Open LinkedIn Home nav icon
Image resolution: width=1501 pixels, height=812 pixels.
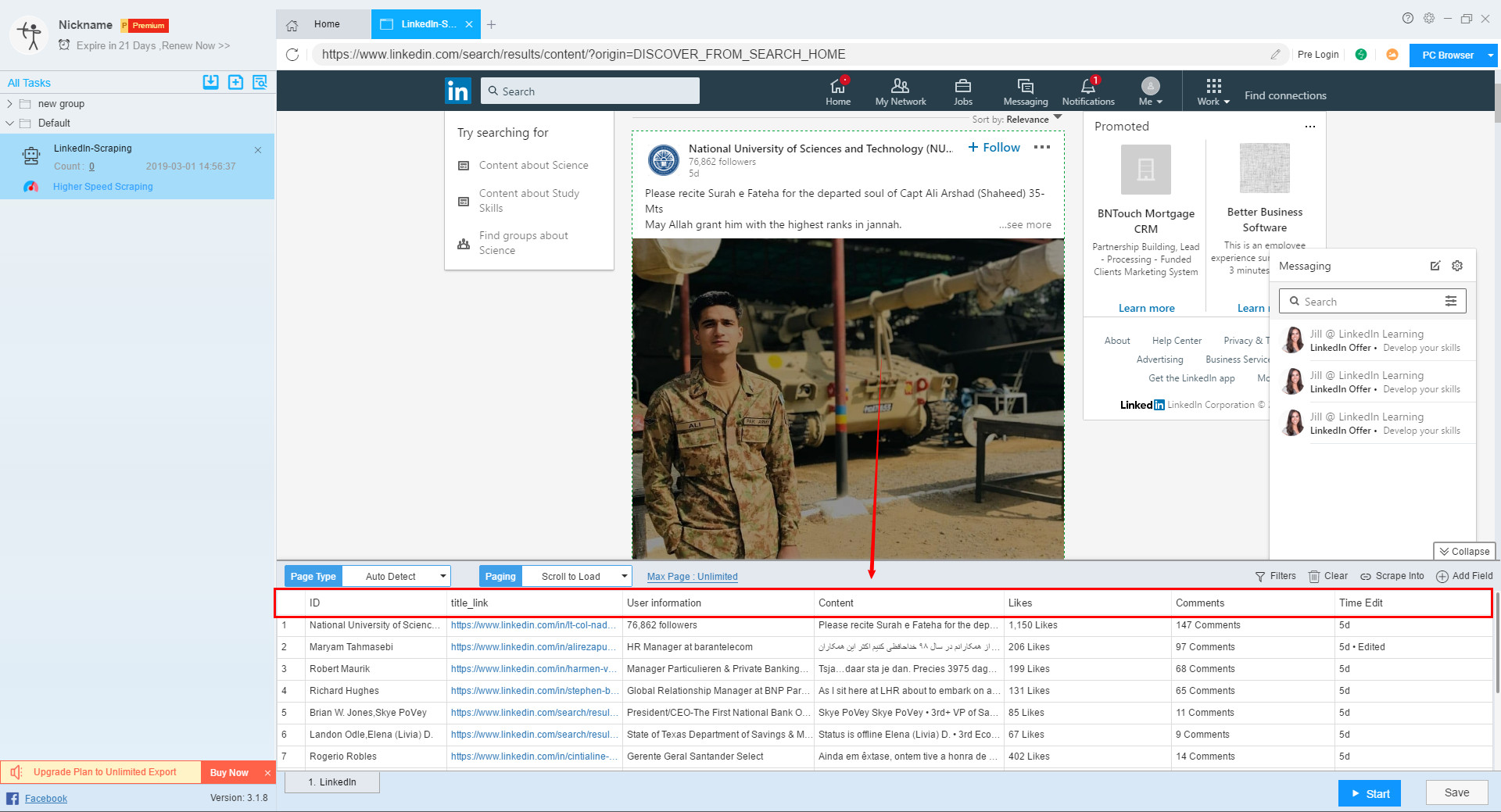pos(838,91)
